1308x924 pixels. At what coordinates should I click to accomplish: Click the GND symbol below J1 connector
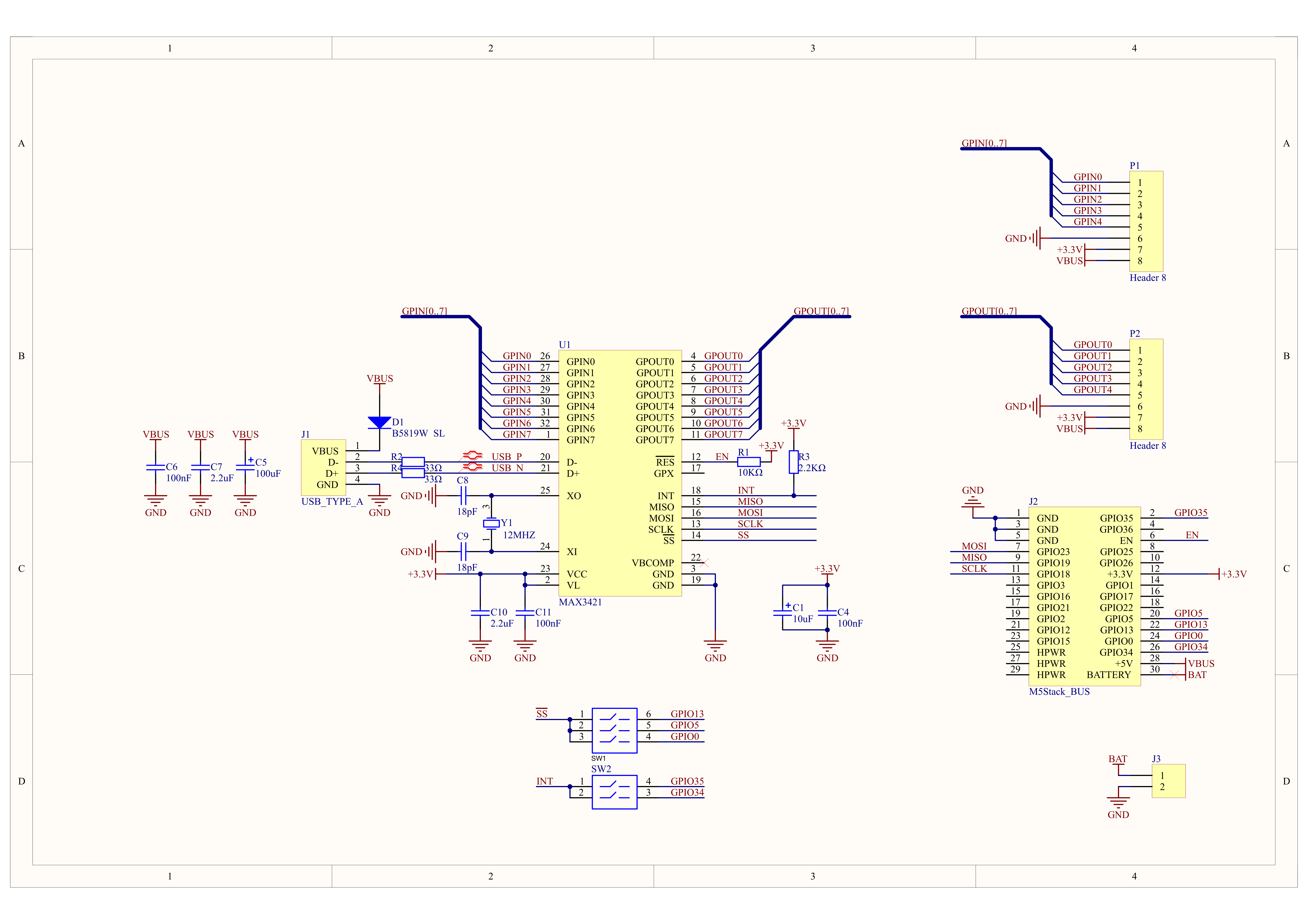[x=379, y=505]
